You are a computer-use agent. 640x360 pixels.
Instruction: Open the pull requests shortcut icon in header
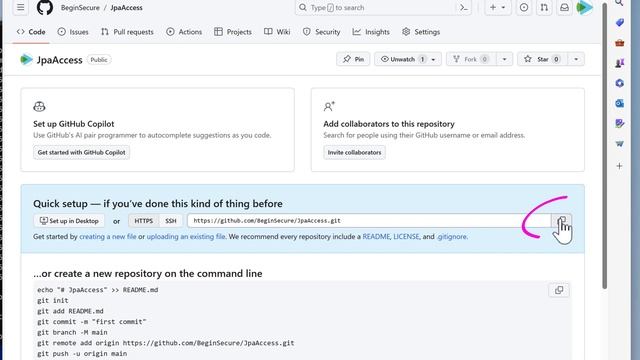[544, 7]
